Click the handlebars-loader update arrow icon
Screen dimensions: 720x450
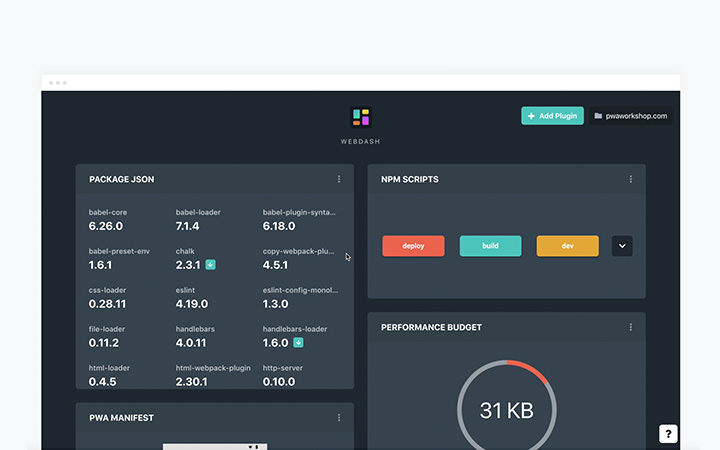click(x=298, y=343)
